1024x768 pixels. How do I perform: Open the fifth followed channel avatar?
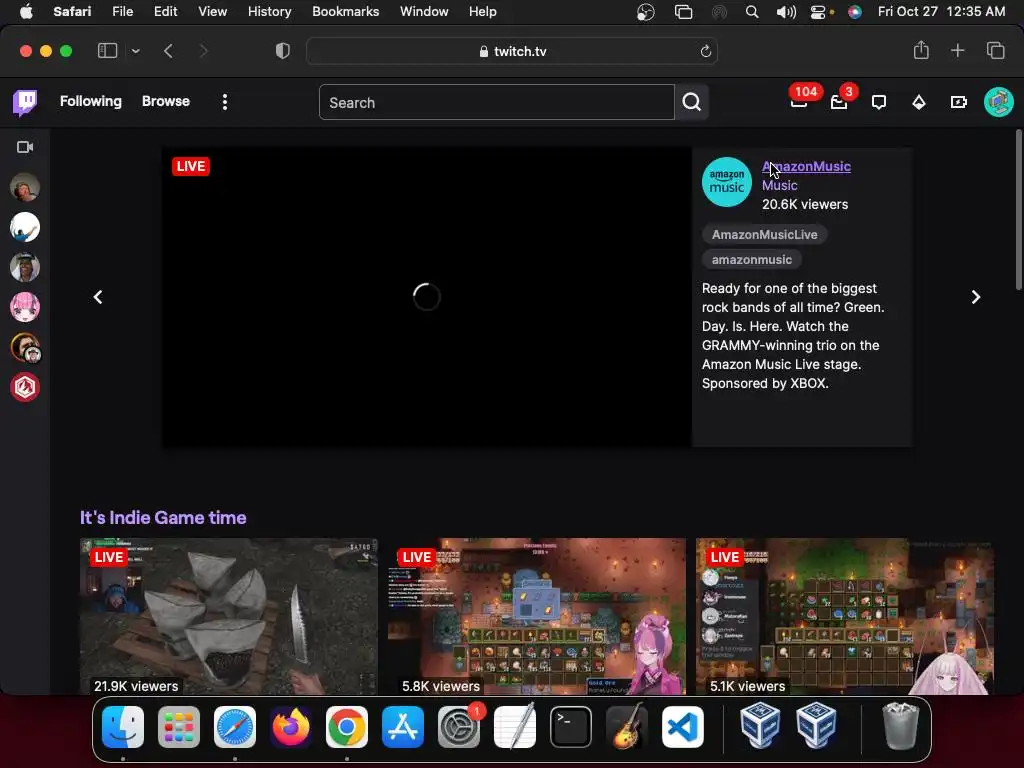(25, 347)
